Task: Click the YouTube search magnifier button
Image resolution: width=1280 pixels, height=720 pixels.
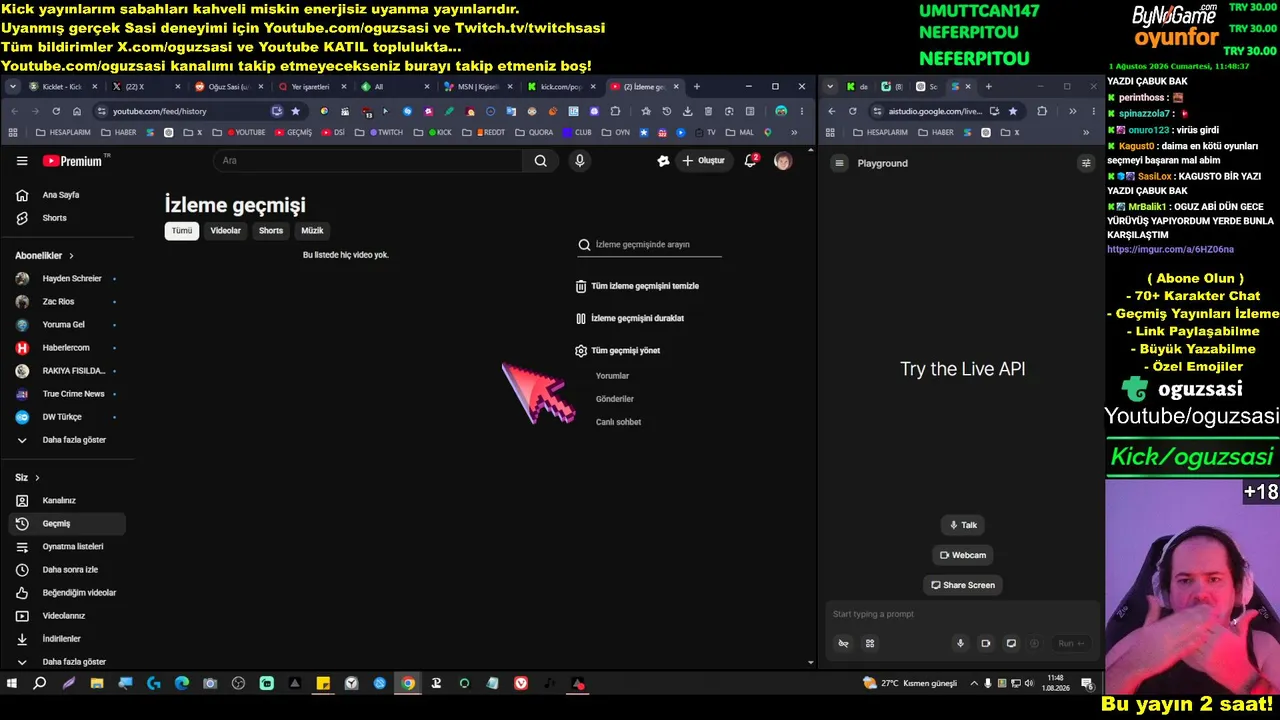Action: tap(540, 161)
